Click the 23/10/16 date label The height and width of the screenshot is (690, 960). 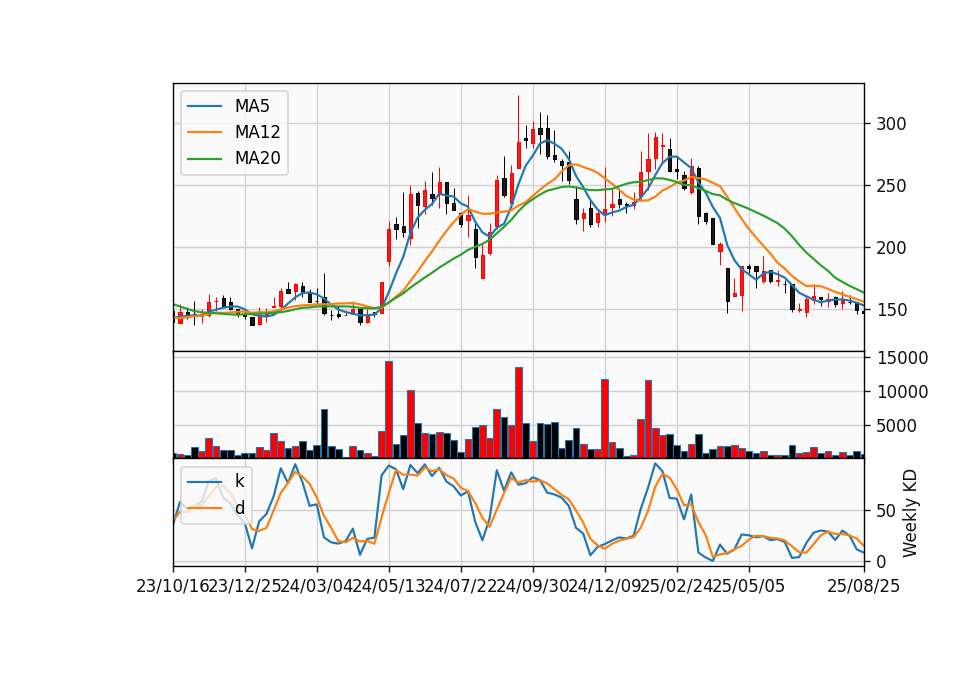pos(173,586)
